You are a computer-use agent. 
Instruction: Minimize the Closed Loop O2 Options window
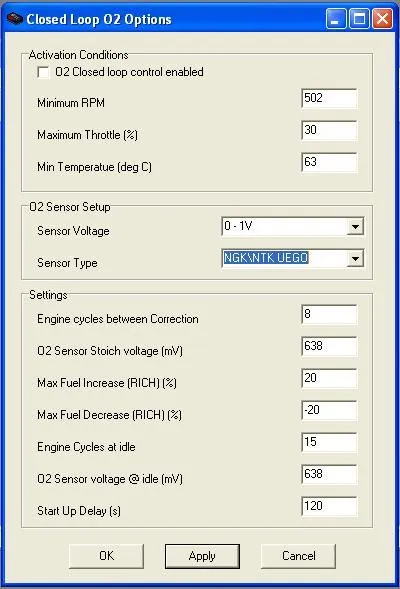point(335,19)
